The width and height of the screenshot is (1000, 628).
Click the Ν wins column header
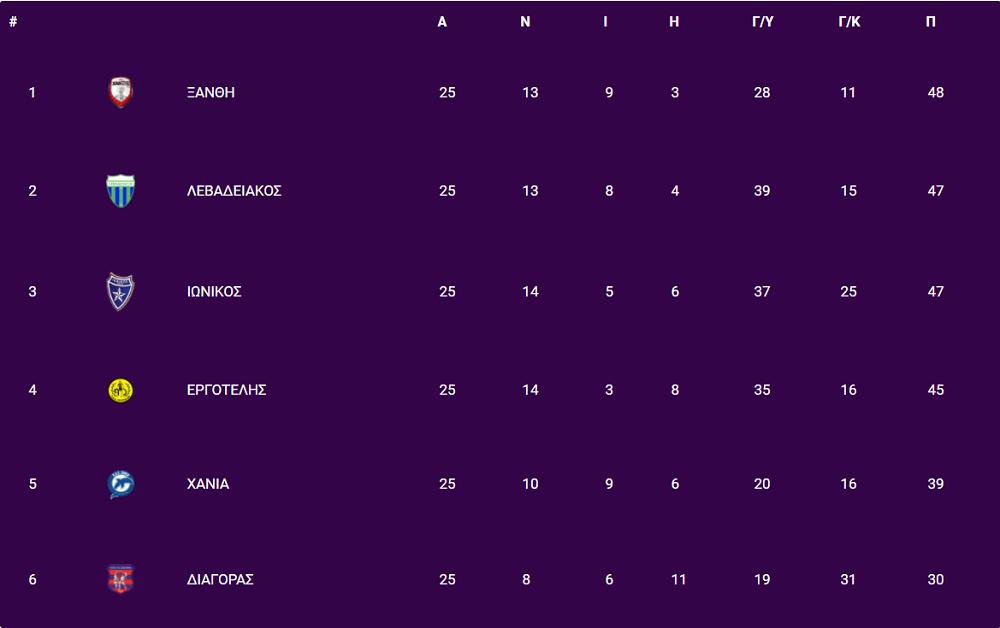[525, 22]
